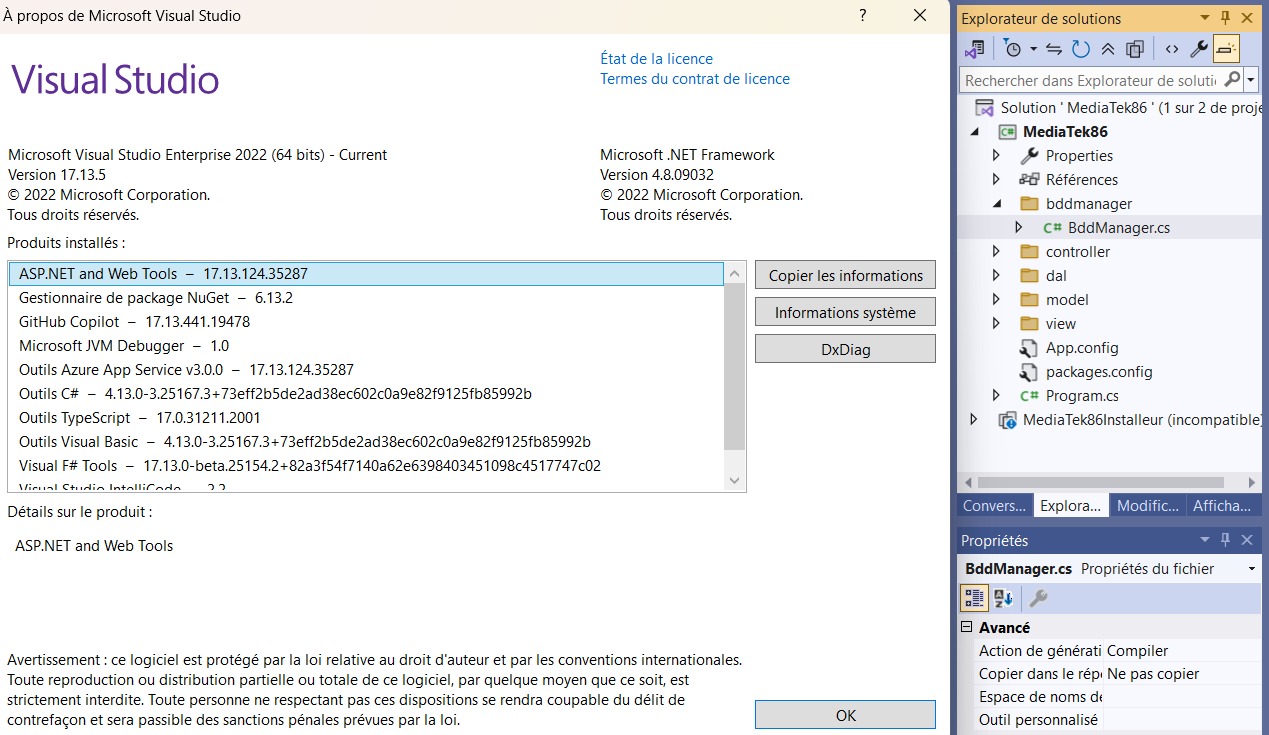Click Ne pas copier property value
1269x735 pixels.
pyautogui.click(x=1153, y=674)
